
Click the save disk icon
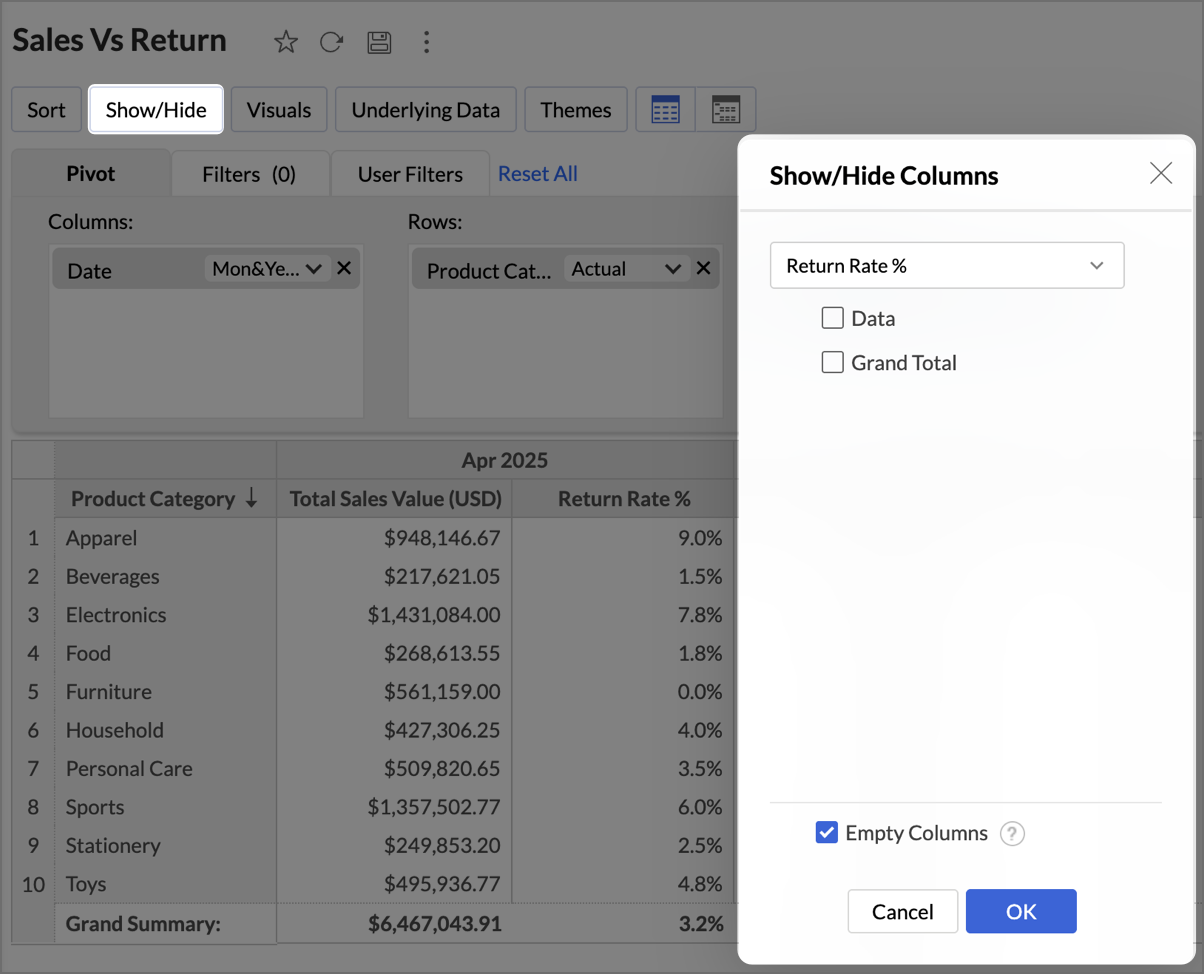click(379, 42)
